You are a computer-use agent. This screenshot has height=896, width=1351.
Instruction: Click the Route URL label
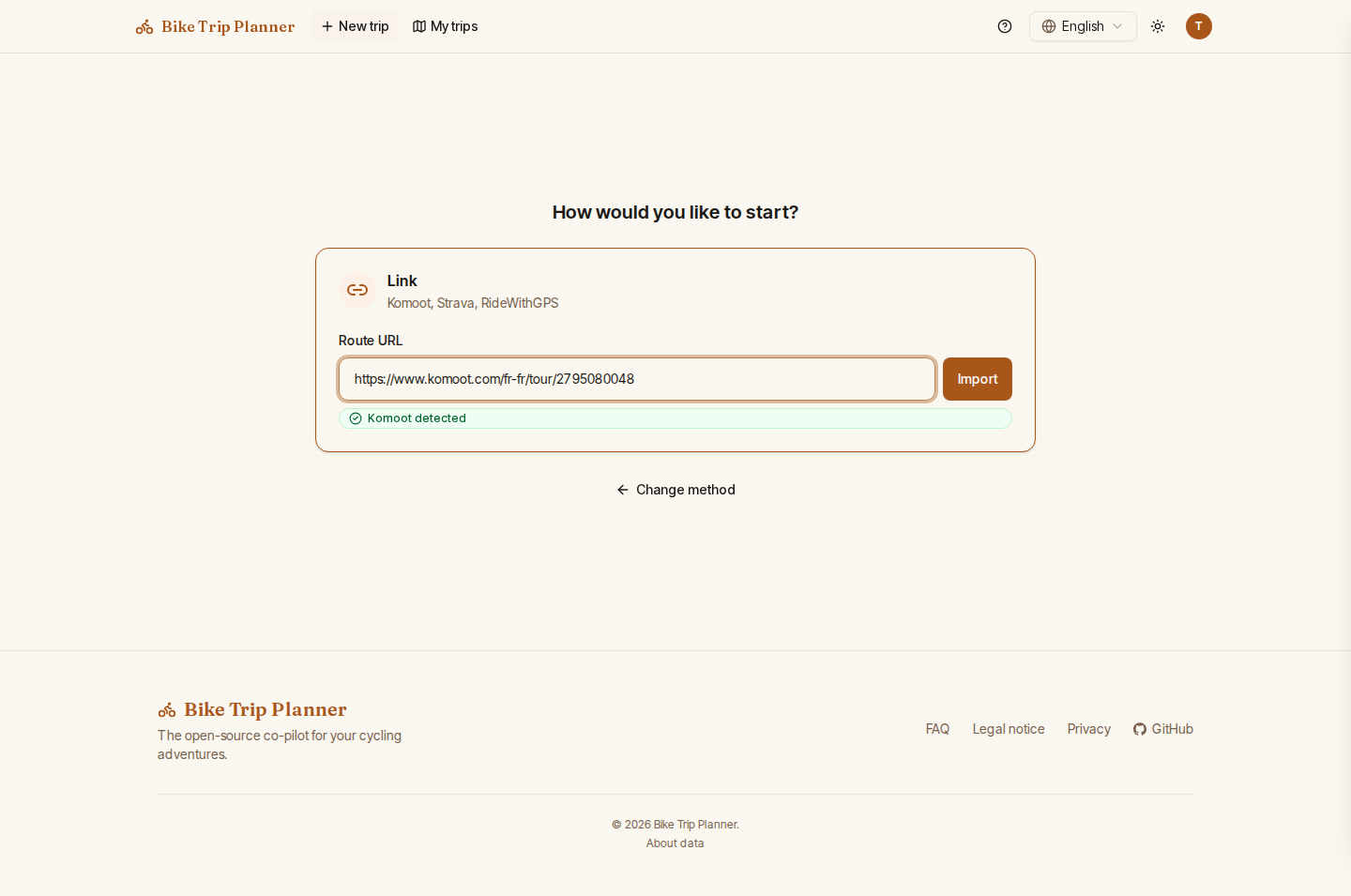pyautogui.click(x=371, y=341)
